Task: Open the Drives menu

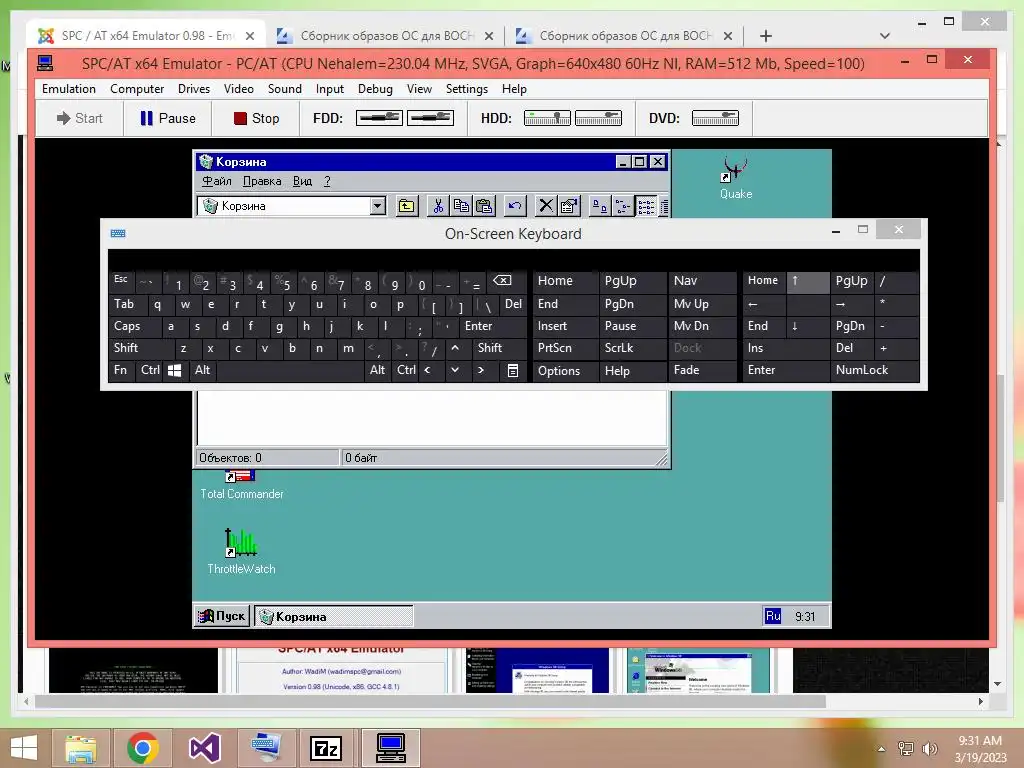Action: tap(194, 89)
